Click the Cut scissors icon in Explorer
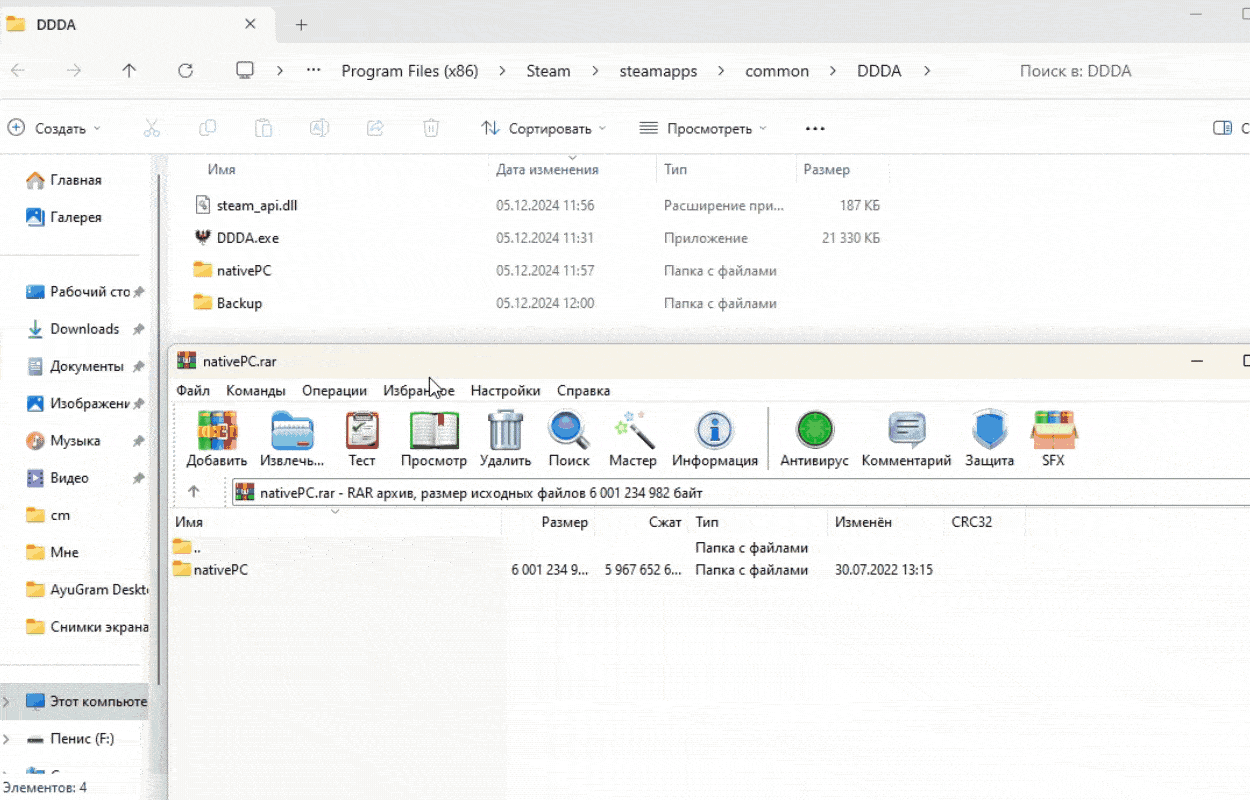This screenshot has height=800, width=1250. coord(152,128)
